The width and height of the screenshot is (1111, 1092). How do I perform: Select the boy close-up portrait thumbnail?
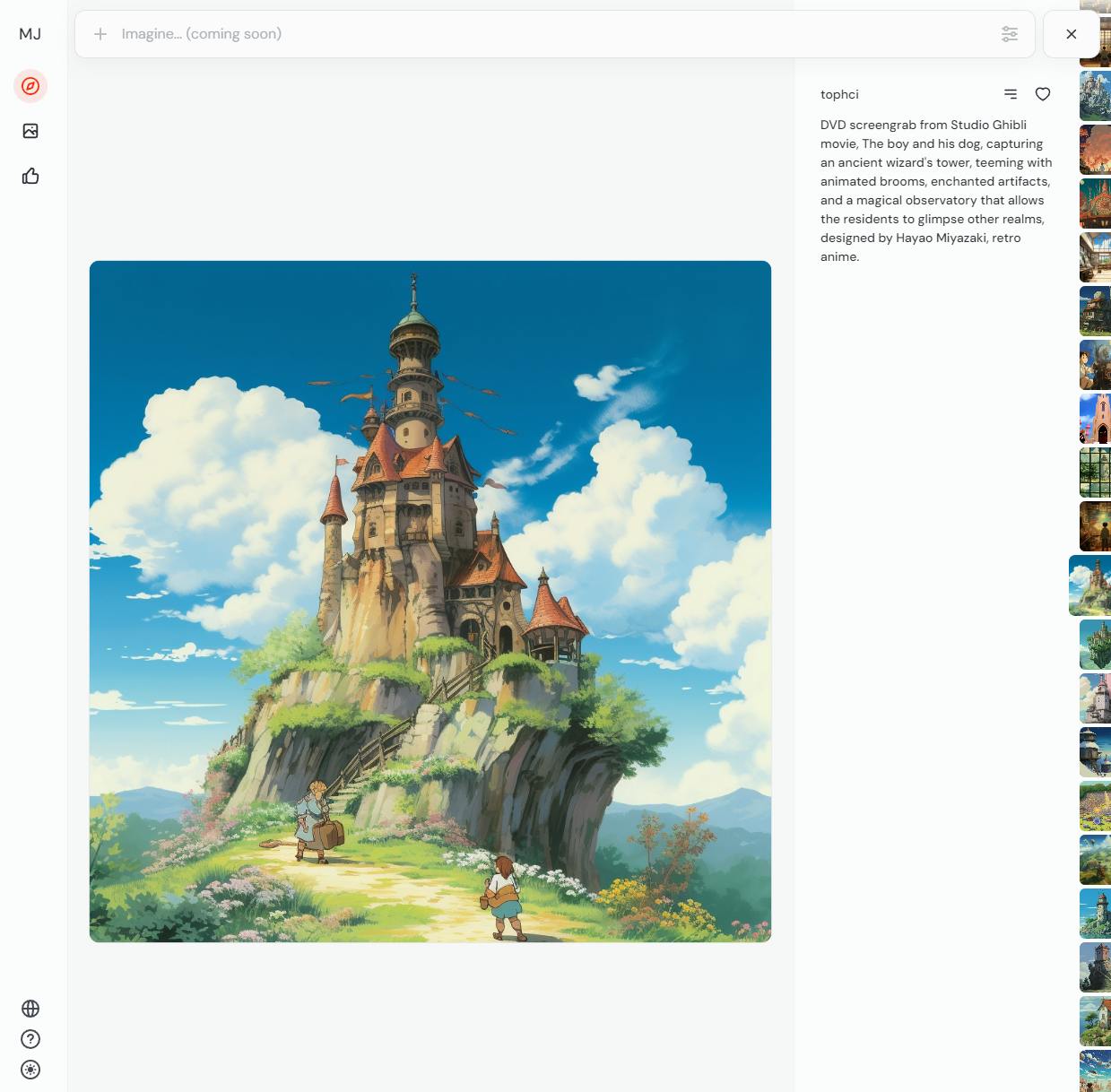1095,365
